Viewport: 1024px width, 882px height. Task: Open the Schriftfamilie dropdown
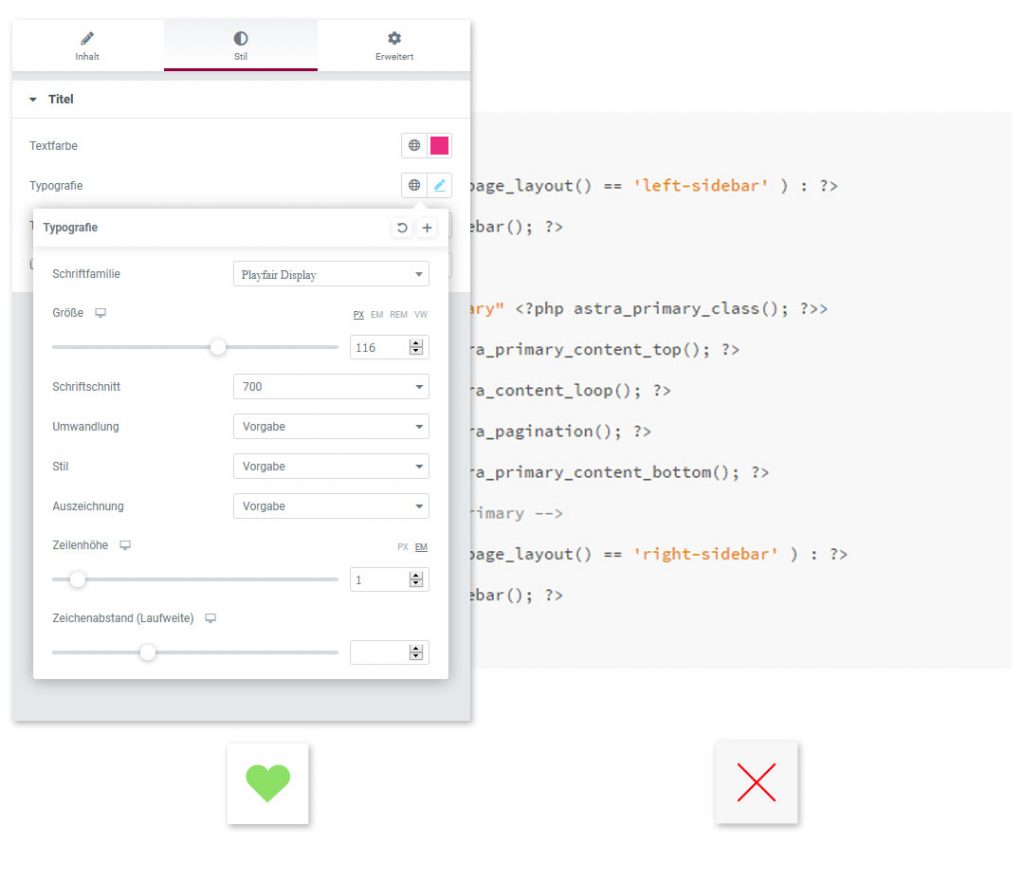pos(330,274)
